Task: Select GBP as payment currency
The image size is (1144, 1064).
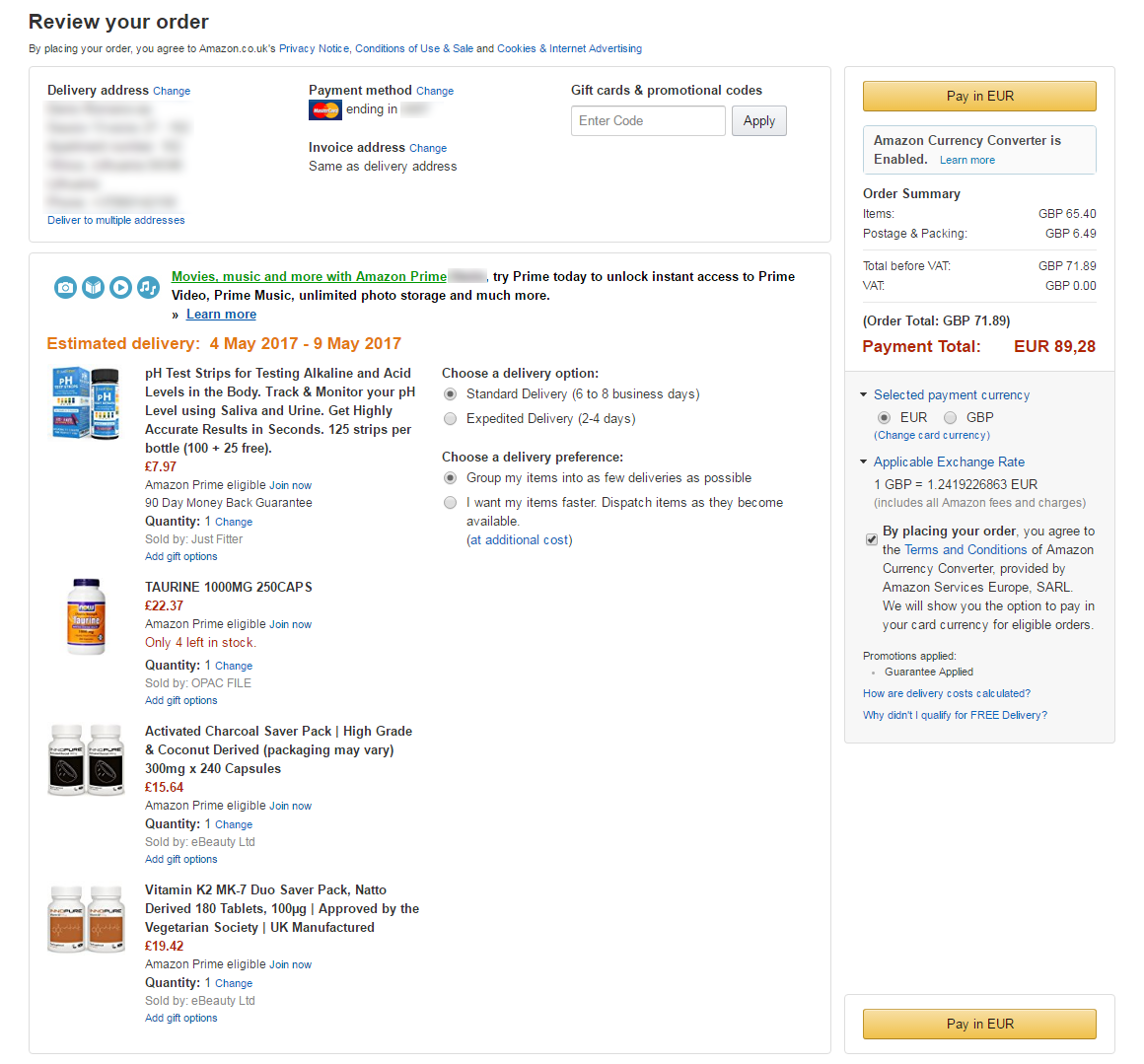Action: [x=950, y=418]
